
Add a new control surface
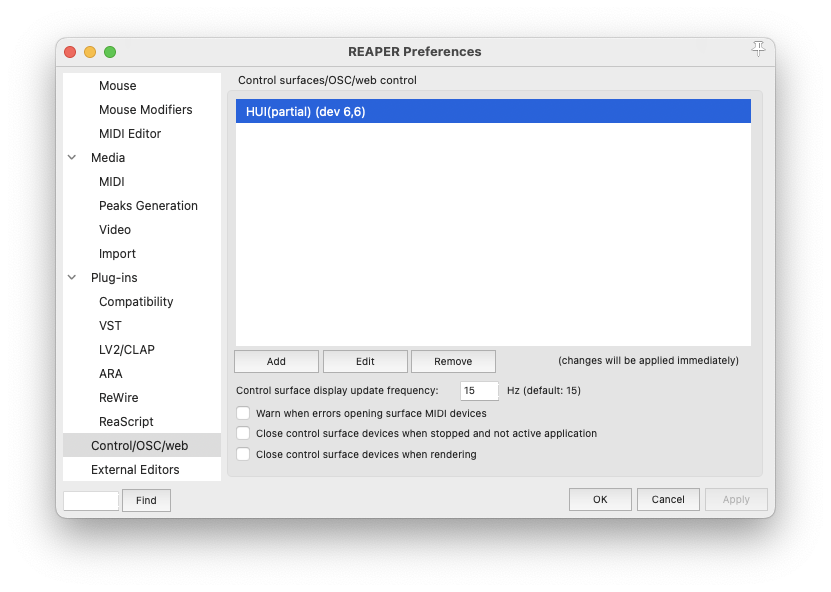(x=276, y=361)
